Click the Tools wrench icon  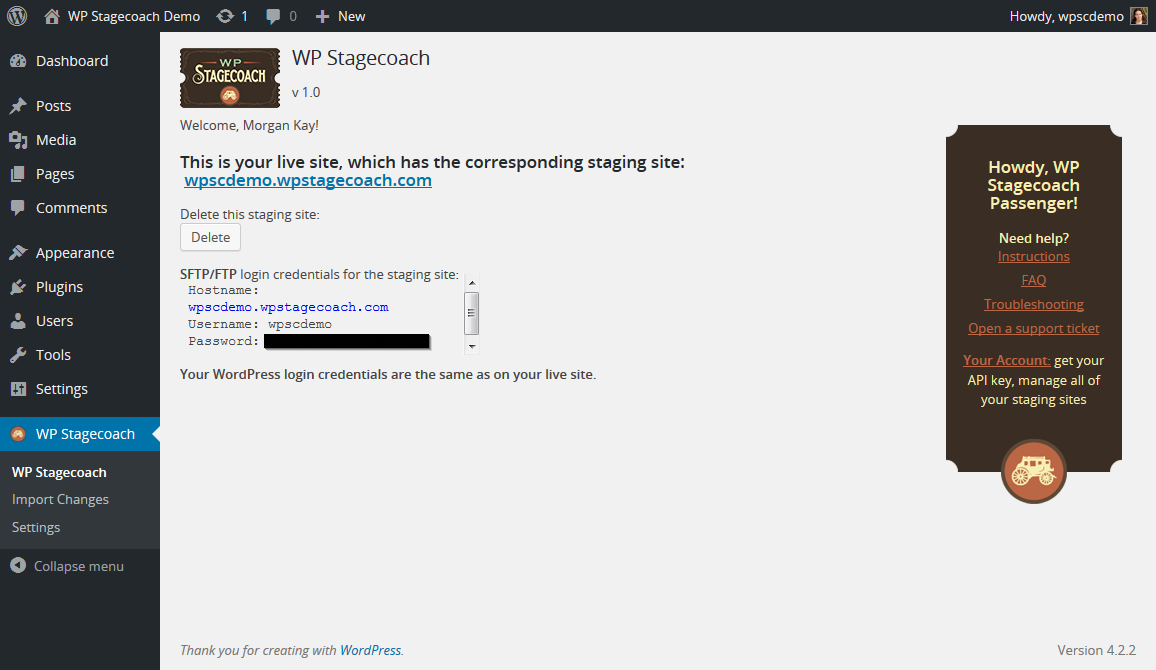18,355
